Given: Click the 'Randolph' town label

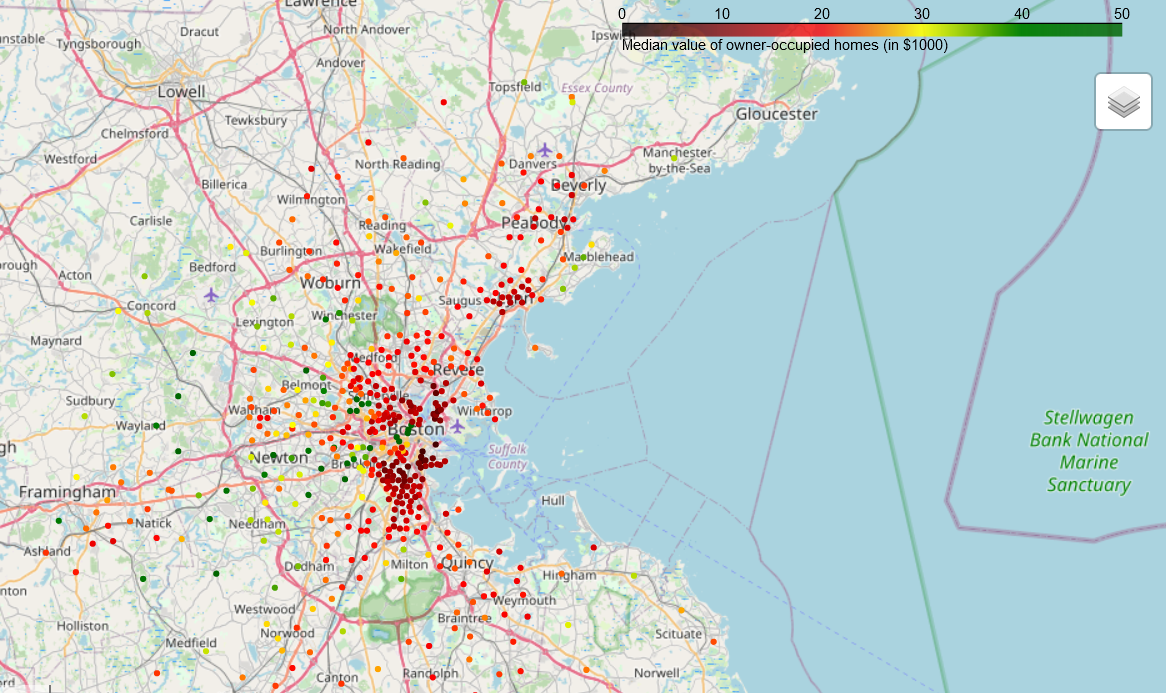Looking at the screenshot, I should [431, 674].
